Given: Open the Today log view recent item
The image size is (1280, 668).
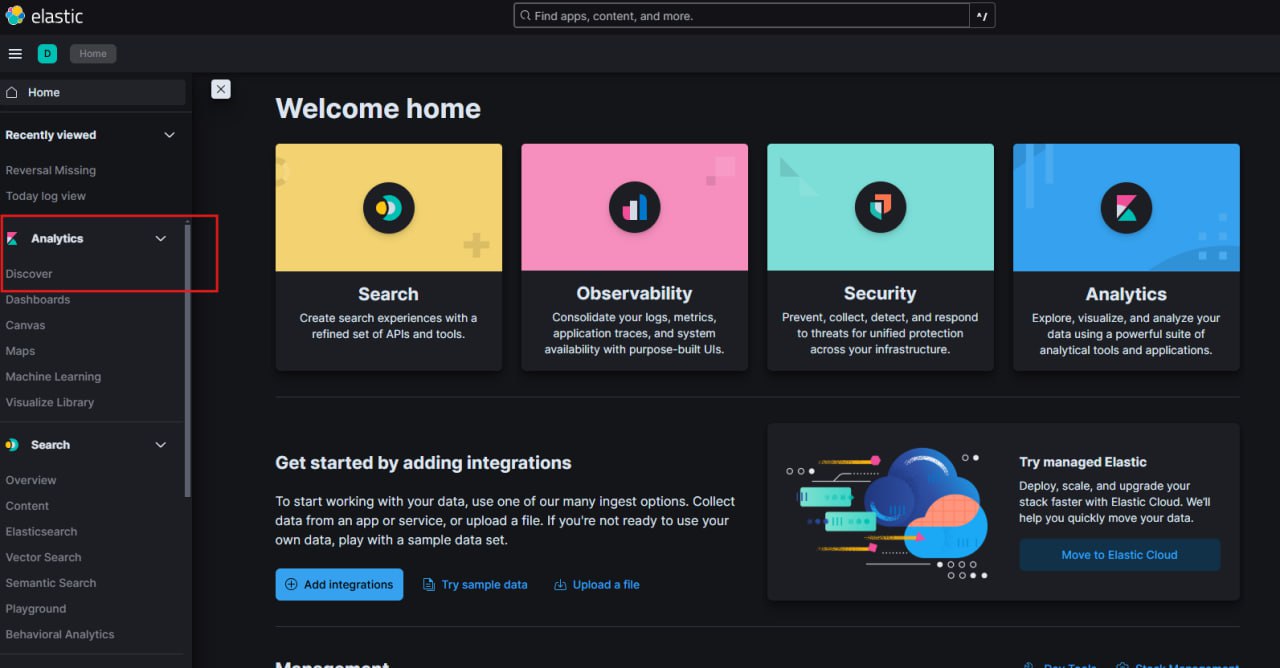Looking at the screenshot, I should (x=46, y=196).
